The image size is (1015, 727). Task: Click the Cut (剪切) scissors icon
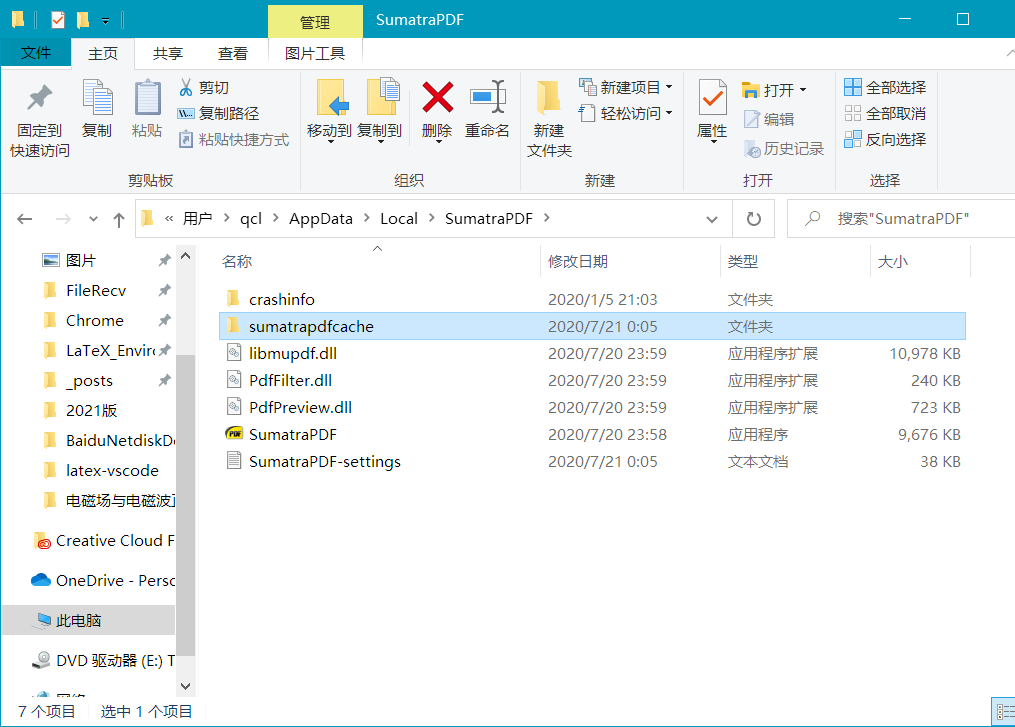pos(186,87)
